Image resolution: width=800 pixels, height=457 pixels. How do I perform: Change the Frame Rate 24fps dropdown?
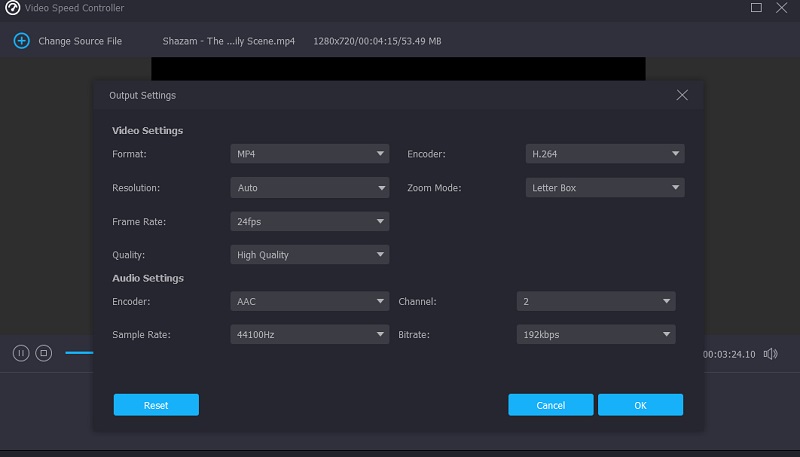(309, 221)
